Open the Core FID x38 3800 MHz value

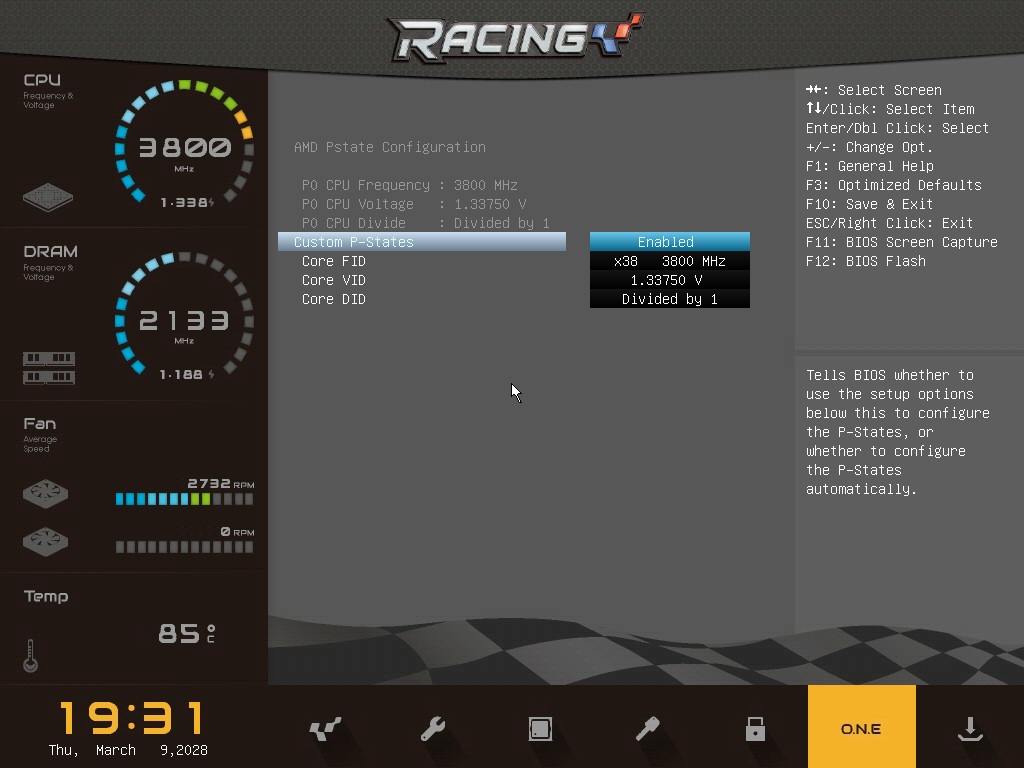(x=669, y=261)
